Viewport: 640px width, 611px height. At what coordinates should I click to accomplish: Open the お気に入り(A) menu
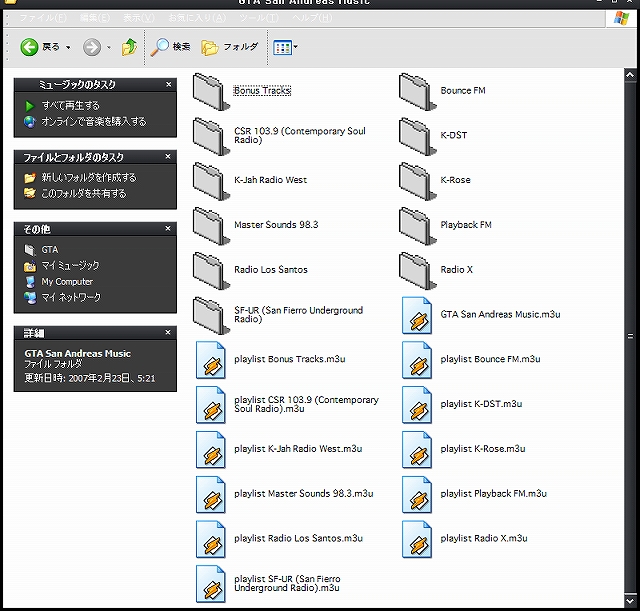pos(197,18)
